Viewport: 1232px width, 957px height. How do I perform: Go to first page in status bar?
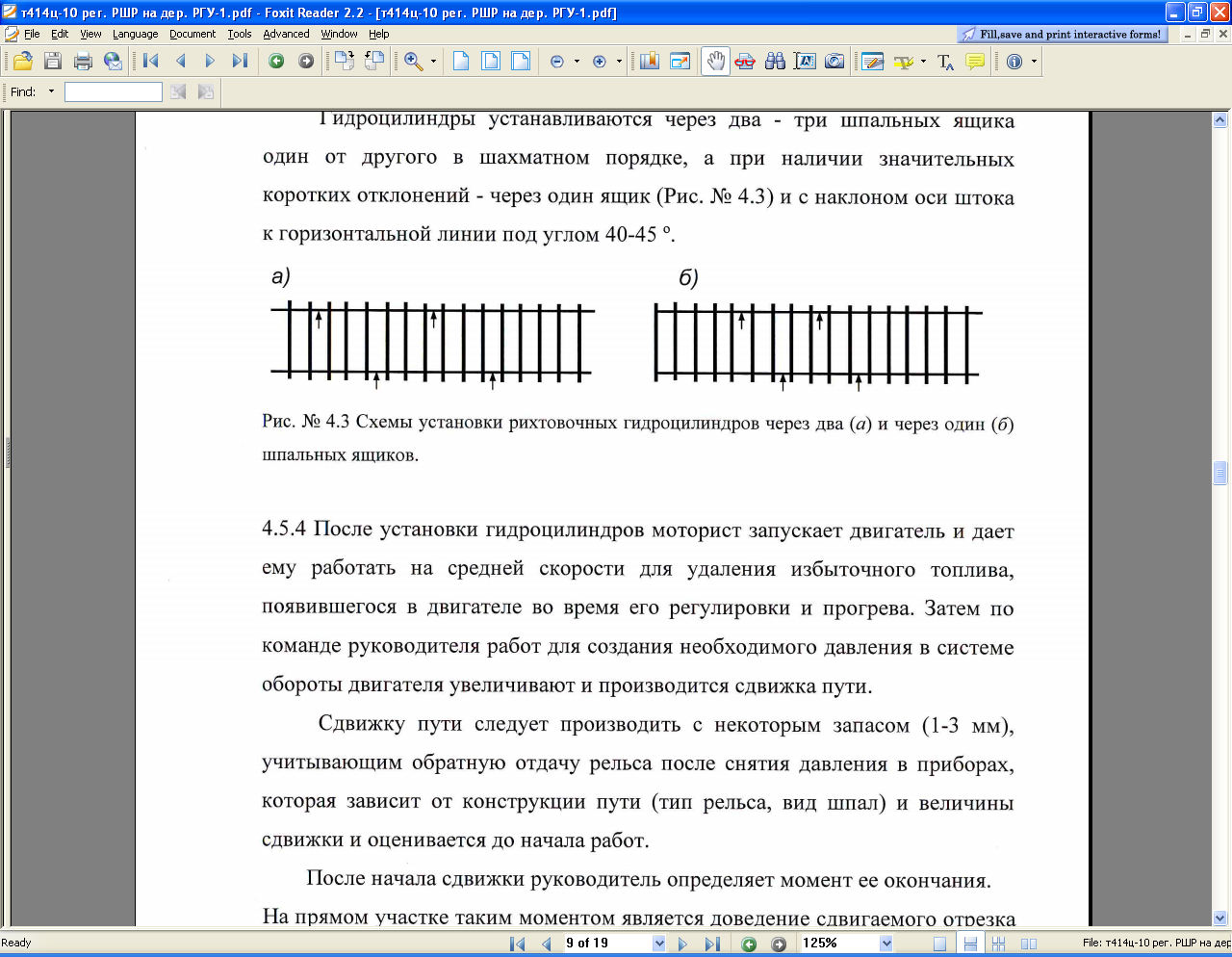(x=517, y=944)
